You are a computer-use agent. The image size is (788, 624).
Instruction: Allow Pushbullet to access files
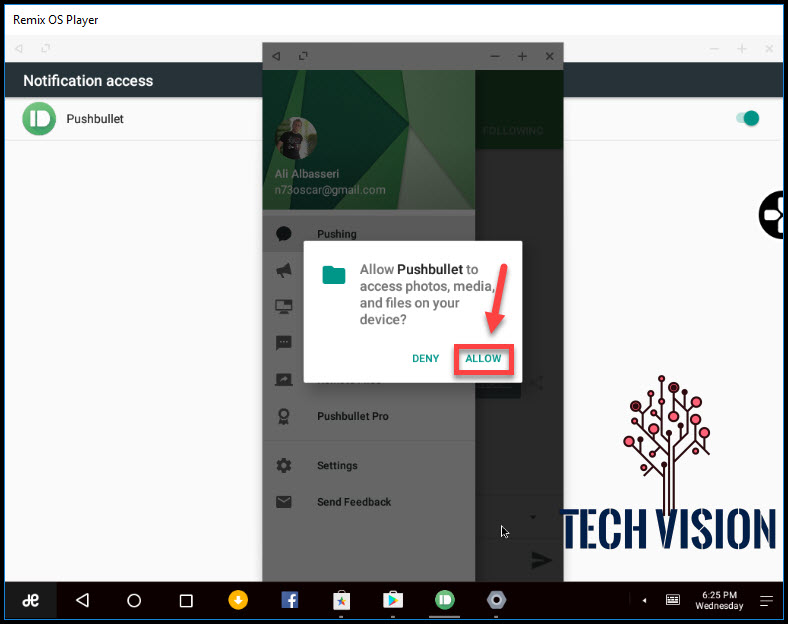483,359
